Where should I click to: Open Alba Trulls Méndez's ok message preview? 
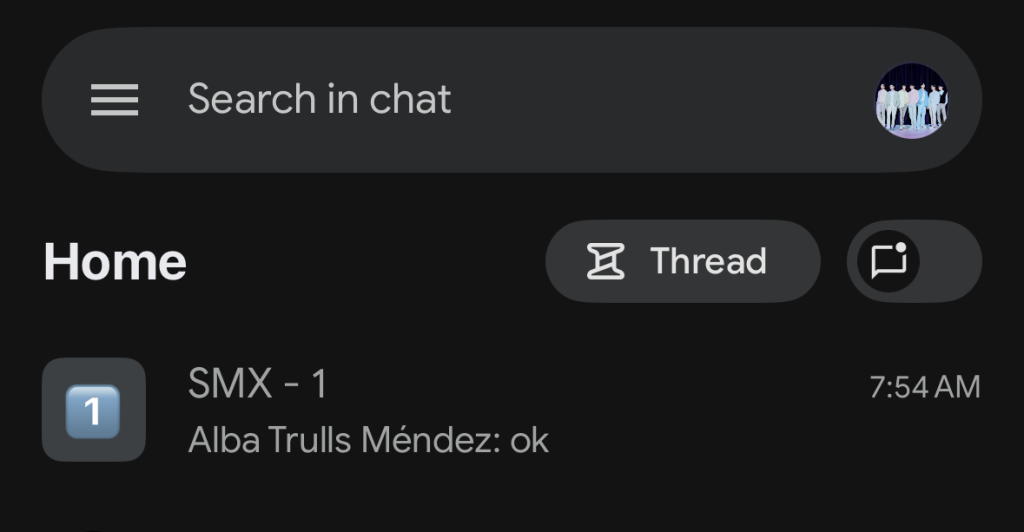[x=368, y=440]
